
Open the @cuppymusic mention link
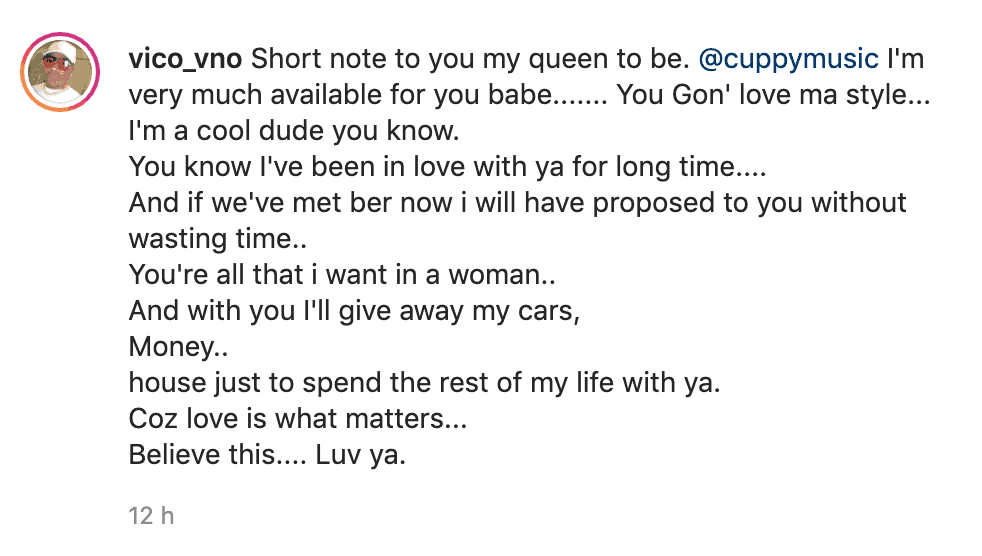pos(788,59)
